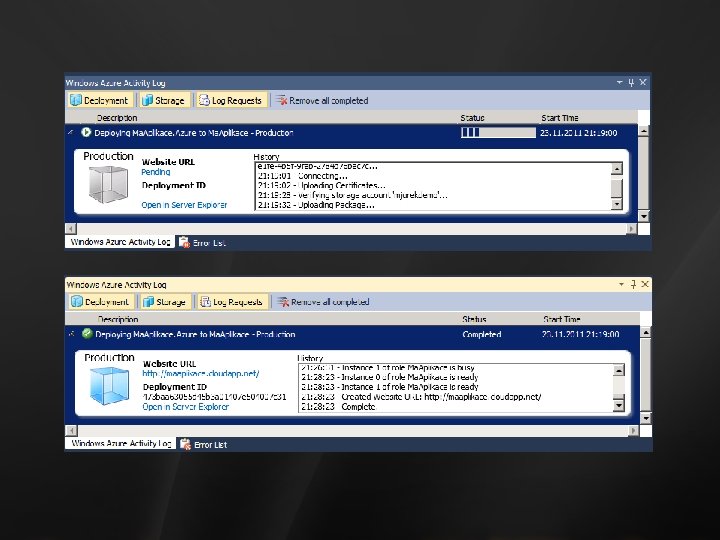The width and height of the screenshot is (720, 540).
Task: Click the Pending website URL link
Action: click(156, 172)
